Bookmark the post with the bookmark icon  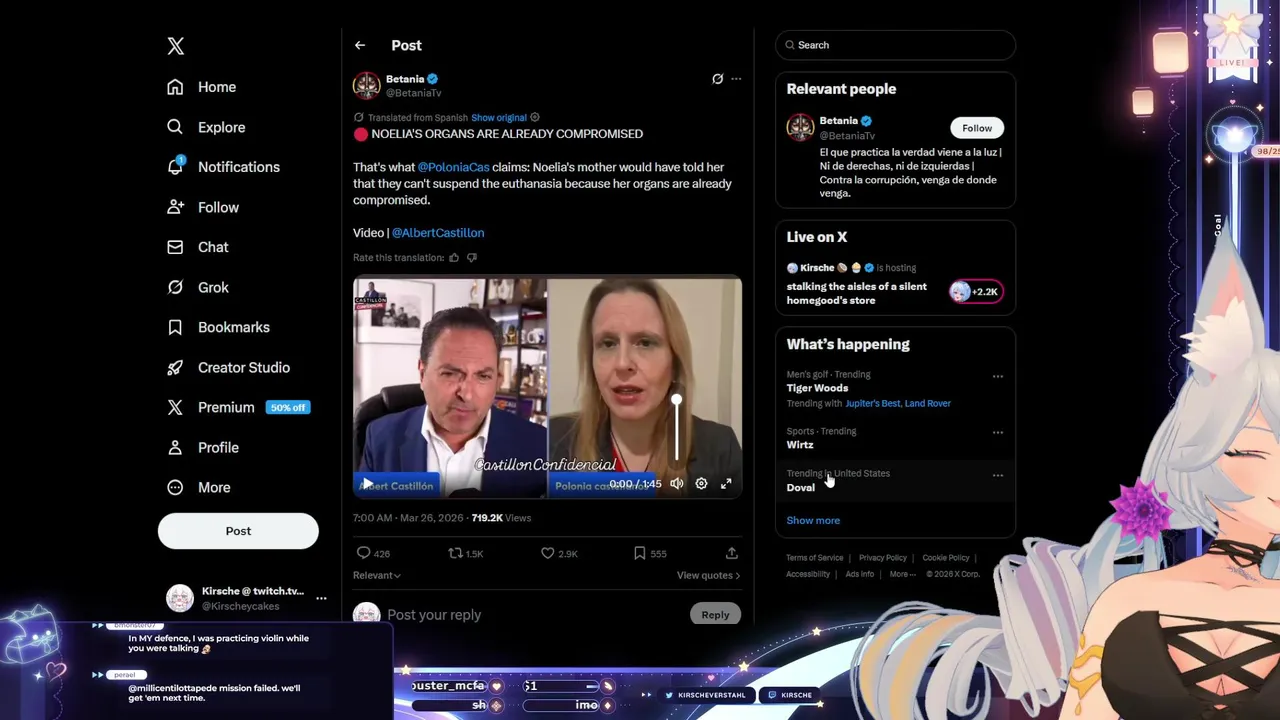[640, 553]
